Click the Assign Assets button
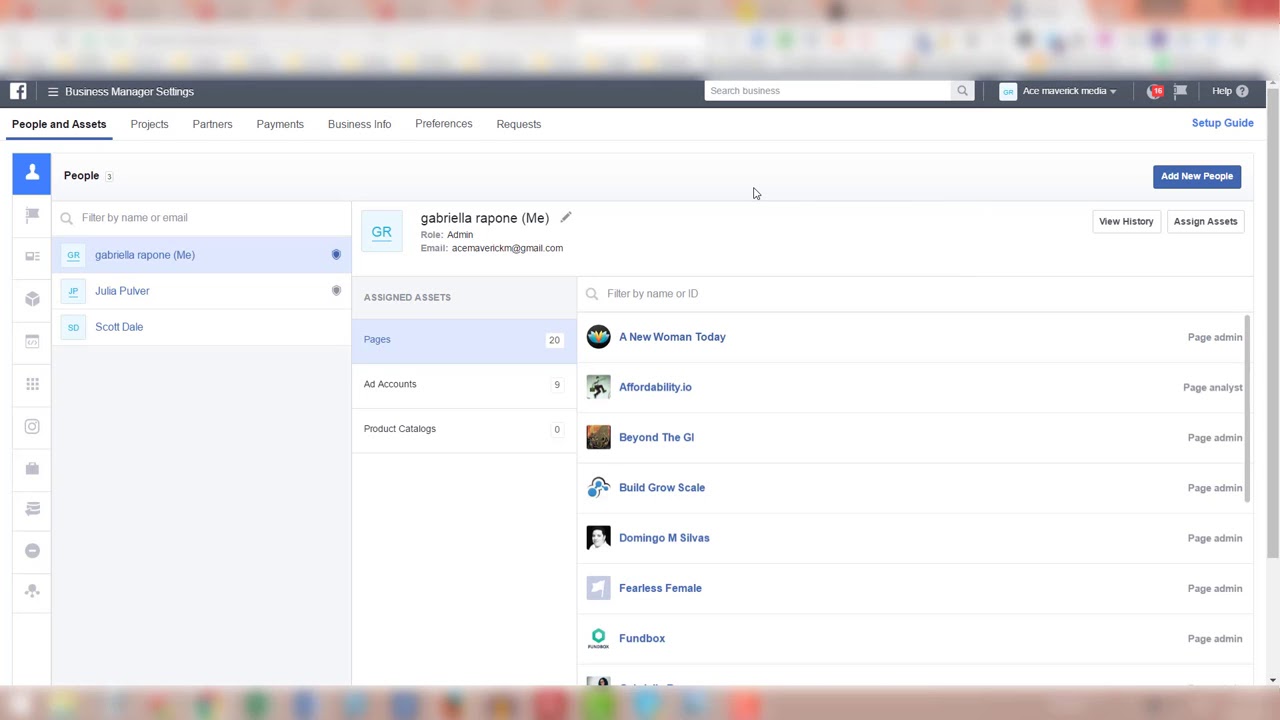 (1205, 222)
